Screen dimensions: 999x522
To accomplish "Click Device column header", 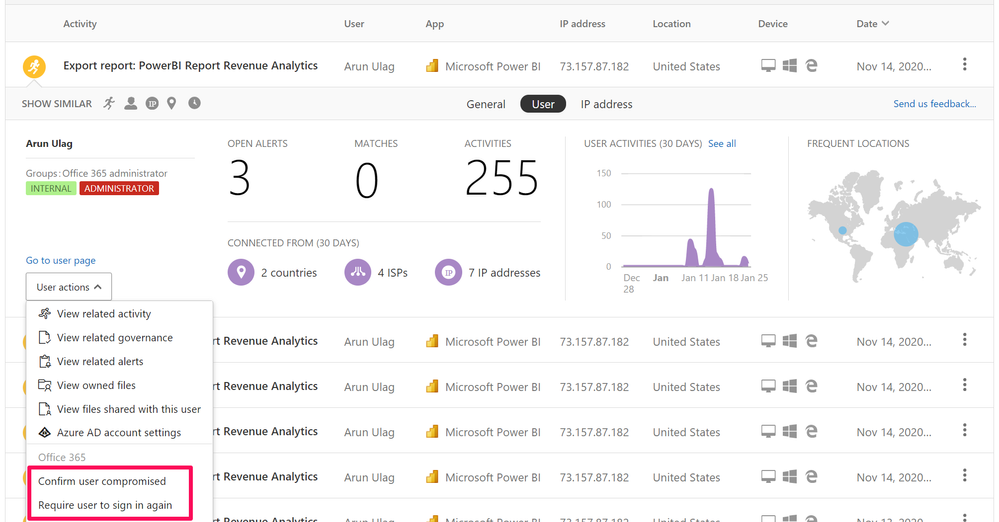I will (x=773, y=24).
